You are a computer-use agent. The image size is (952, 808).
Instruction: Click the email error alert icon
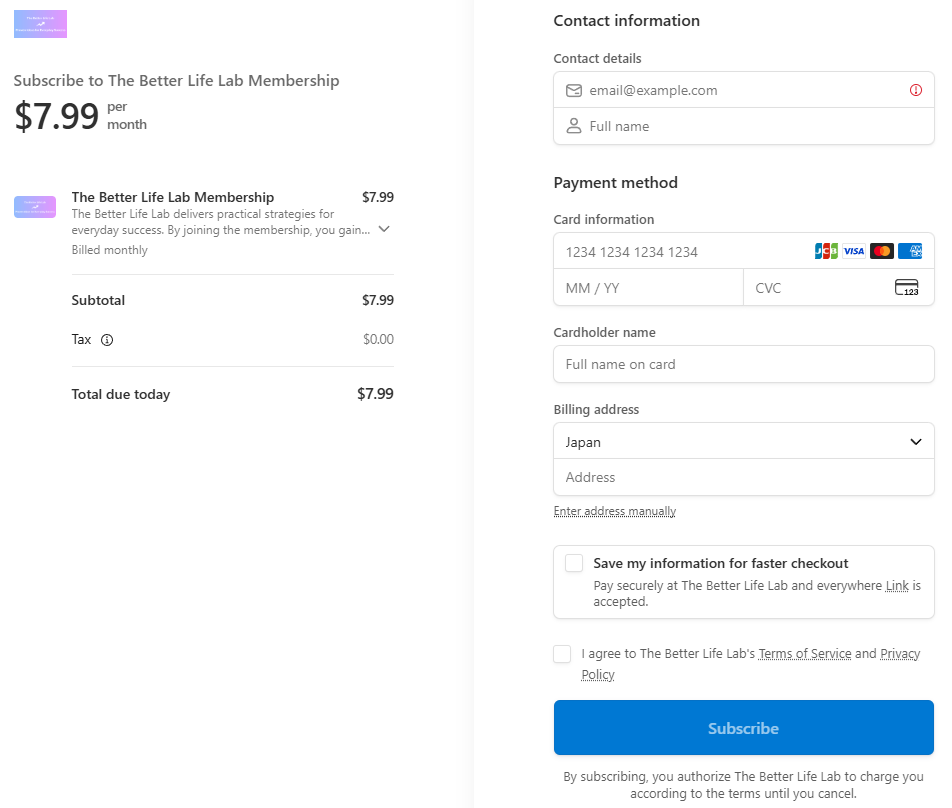click(916, 90)
